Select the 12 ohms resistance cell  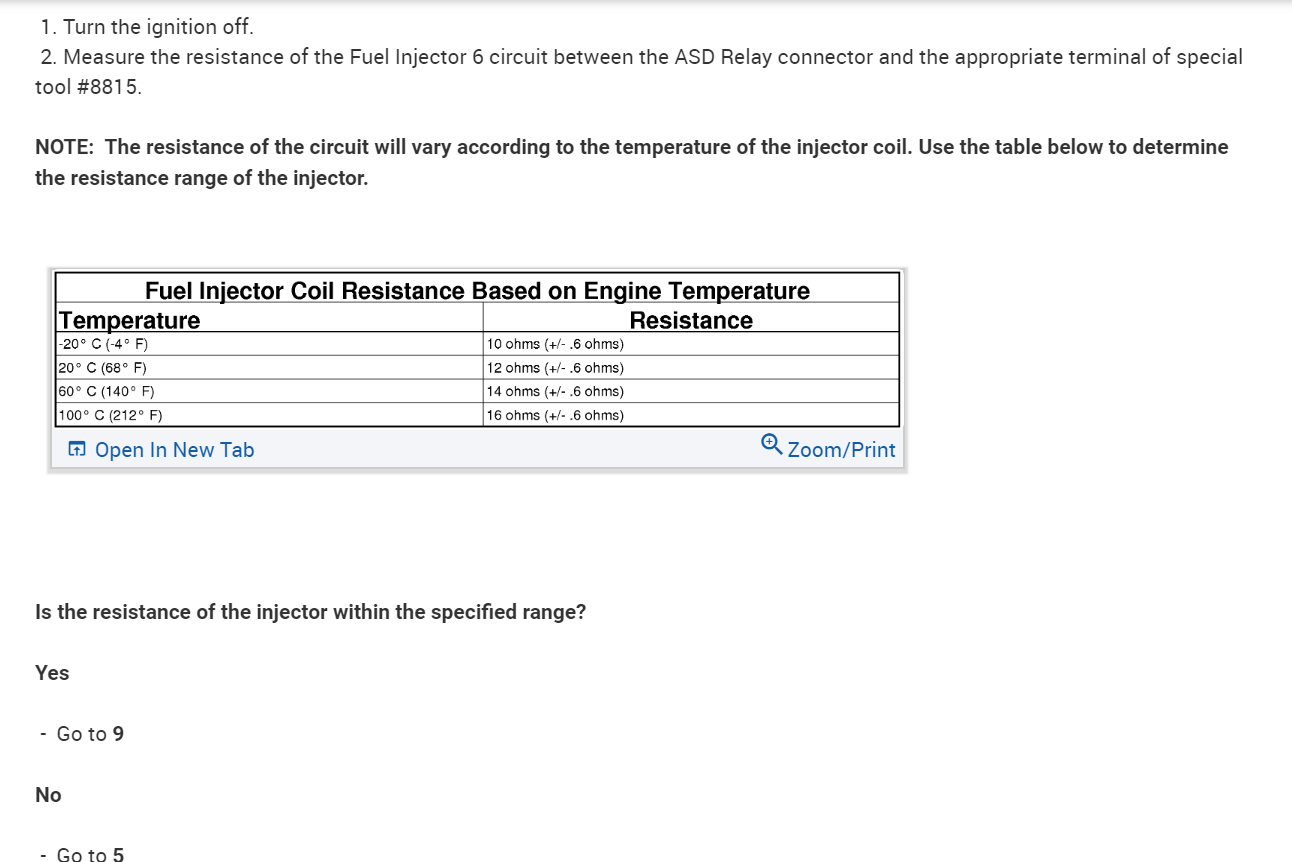(x=555, y=368)
